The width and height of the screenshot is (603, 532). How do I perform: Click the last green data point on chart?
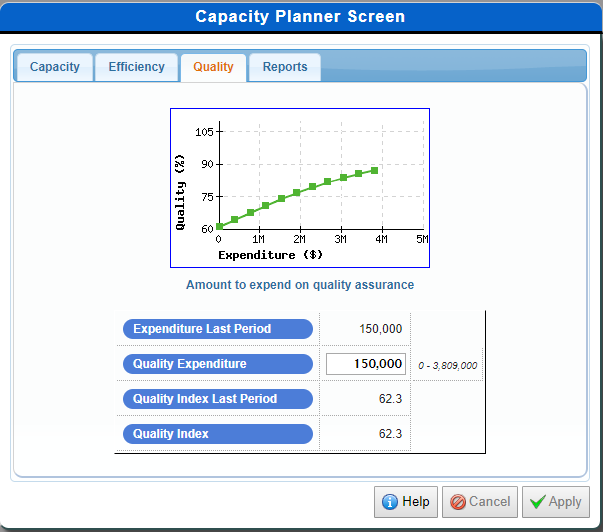click(x=374, y=170)
